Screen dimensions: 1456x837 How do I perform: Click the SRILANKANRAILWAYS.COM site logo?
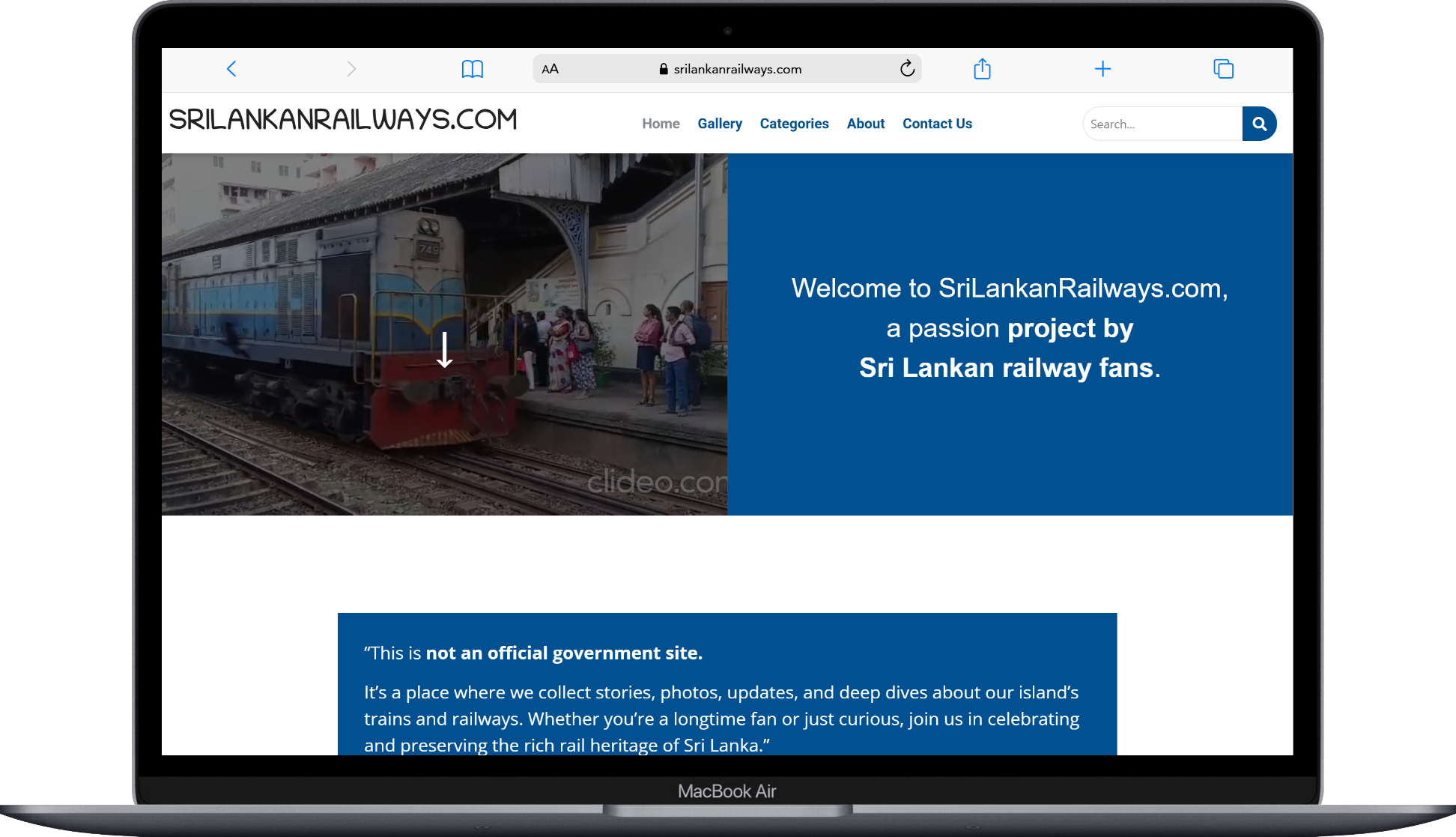343,120
